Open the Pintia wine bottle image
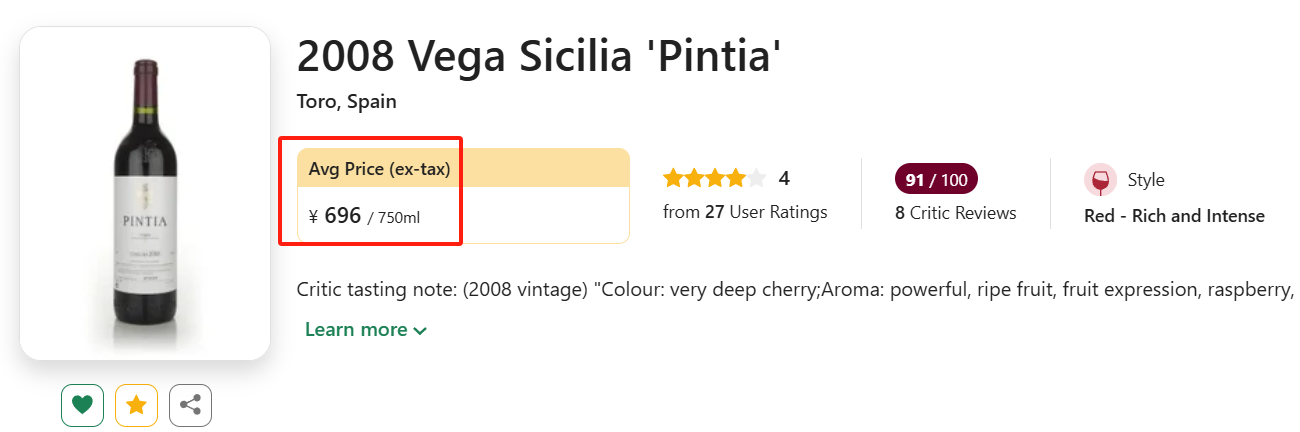This screenshot has width=1300, height=432. point(145,195)
